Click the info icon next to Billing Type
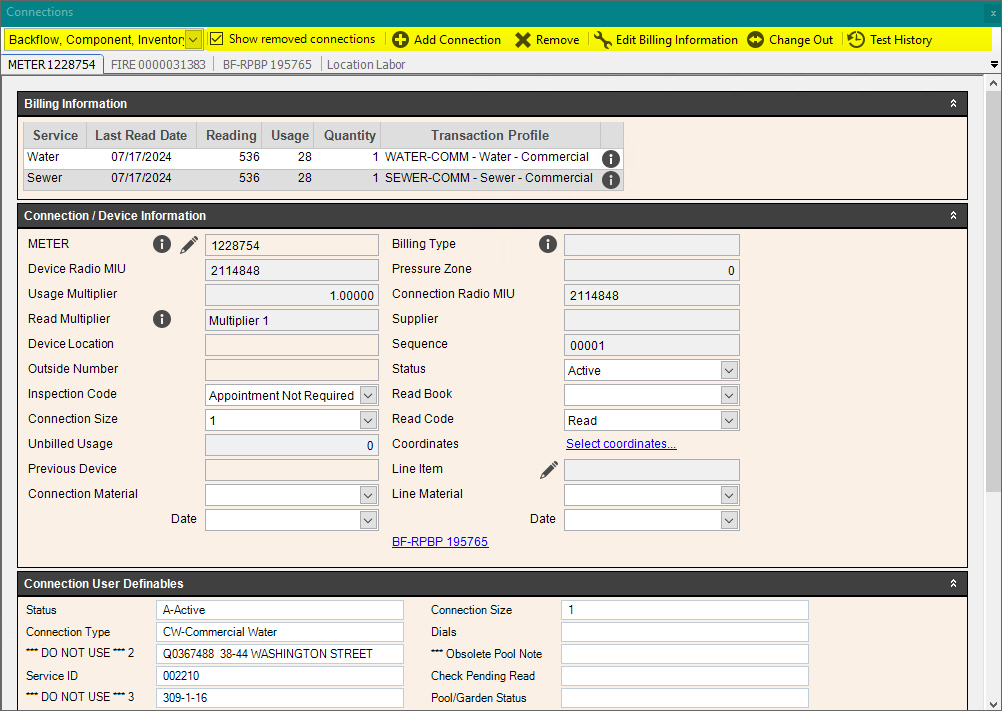 pos(548,244)
